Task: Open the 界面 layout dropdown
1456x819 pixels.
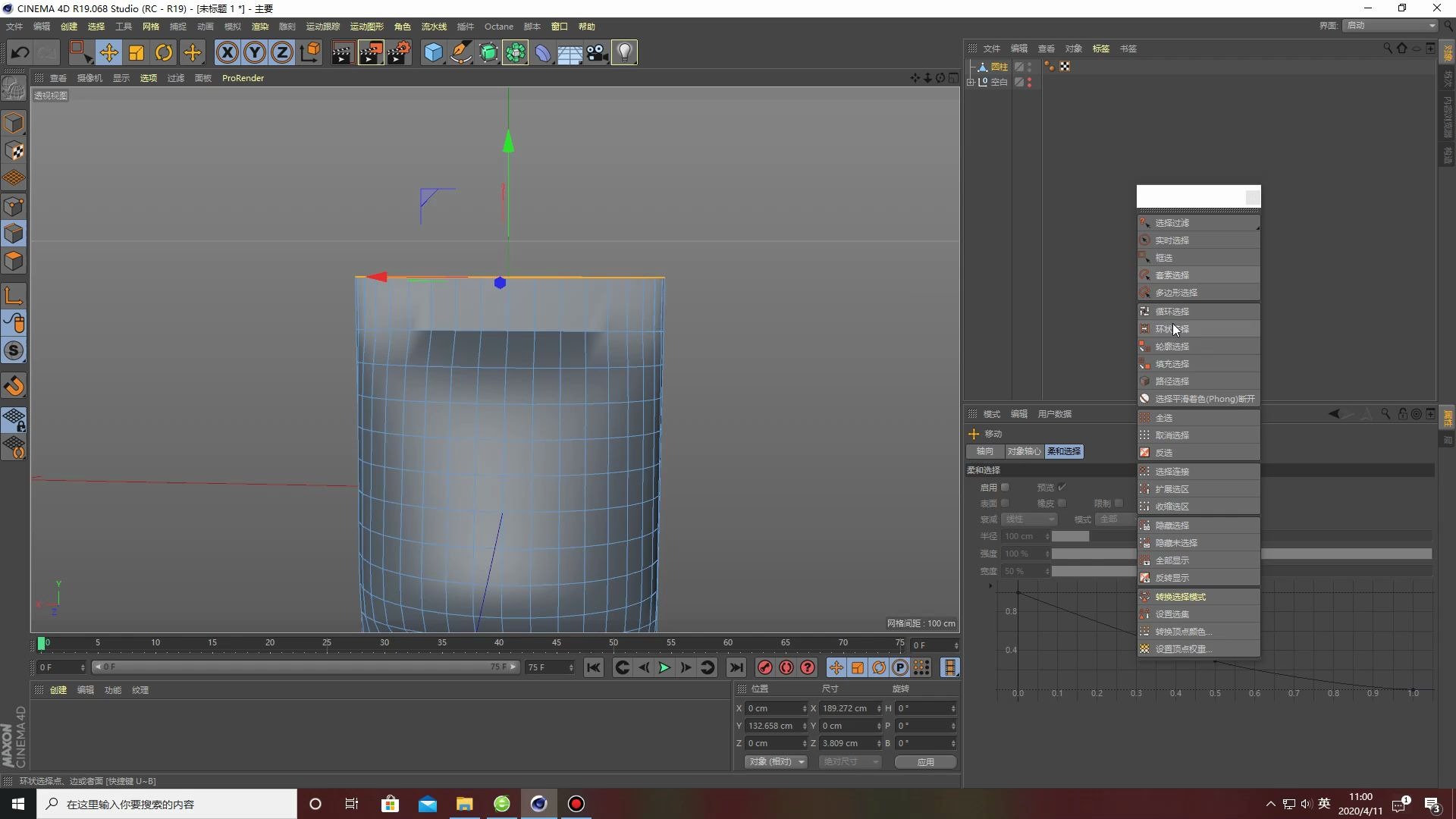Action: pyautogui.click(x=1391, y=25)
